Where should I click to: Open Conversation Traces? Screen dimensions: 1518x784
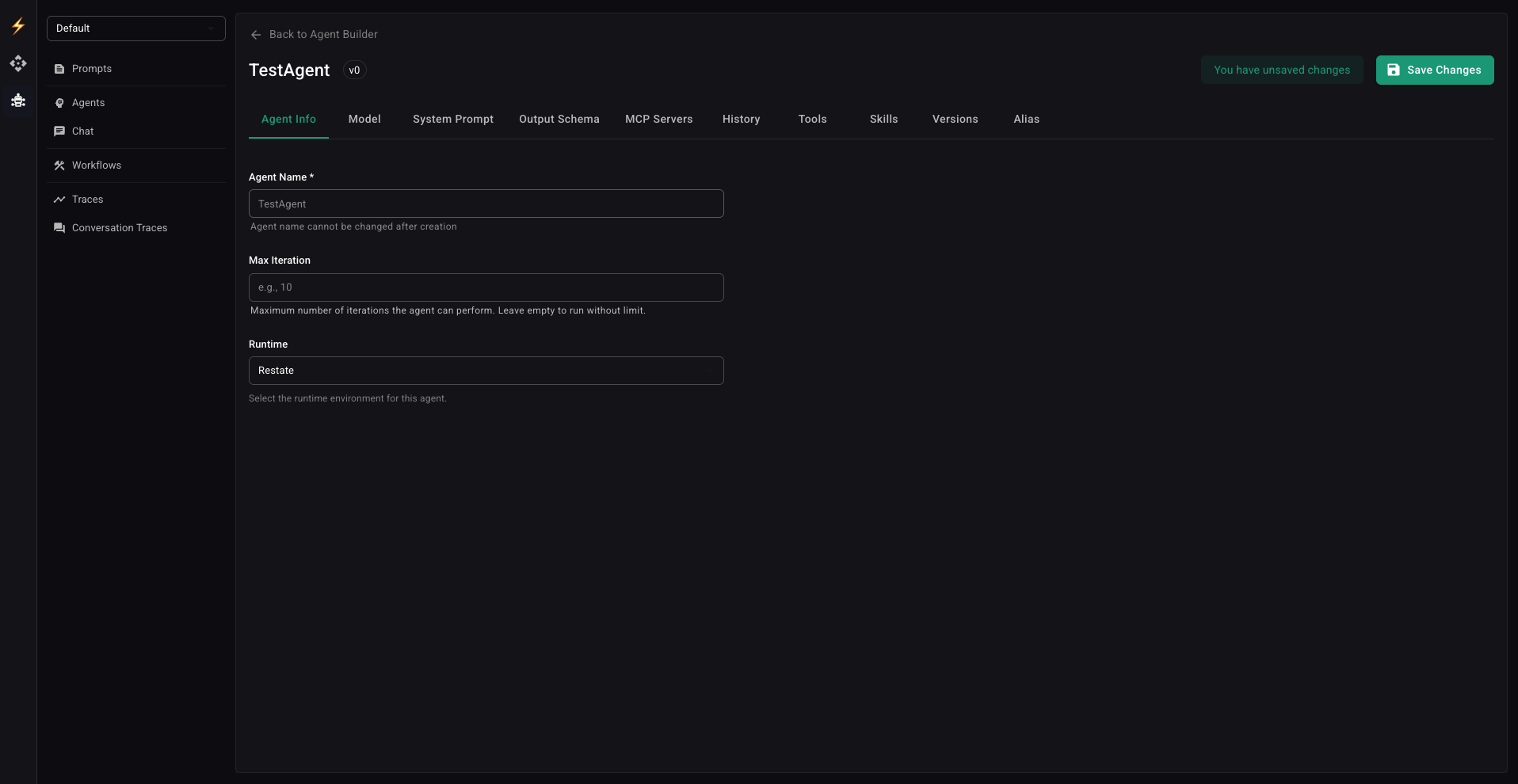(x=119, y=227)
